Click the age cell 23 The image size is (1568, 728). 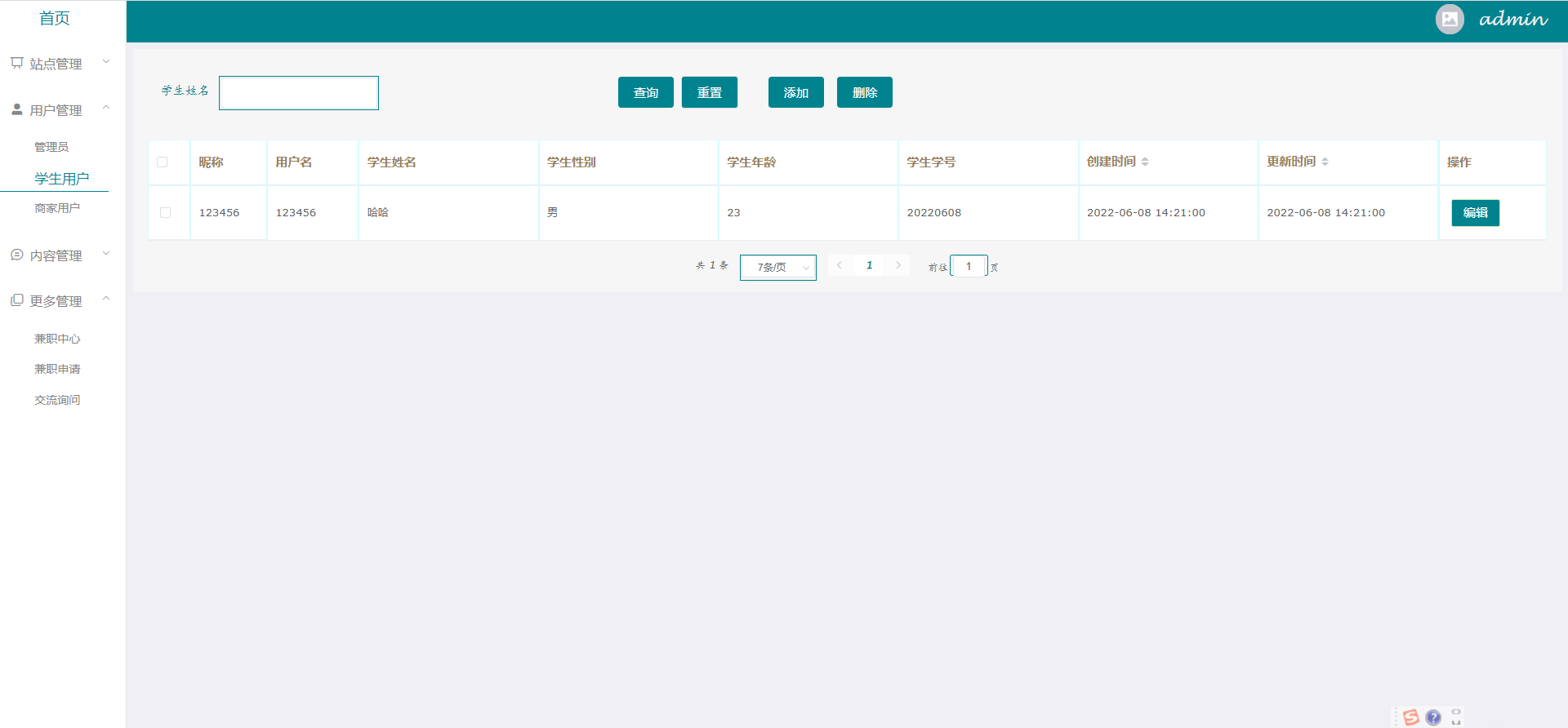tap(734, 213)
